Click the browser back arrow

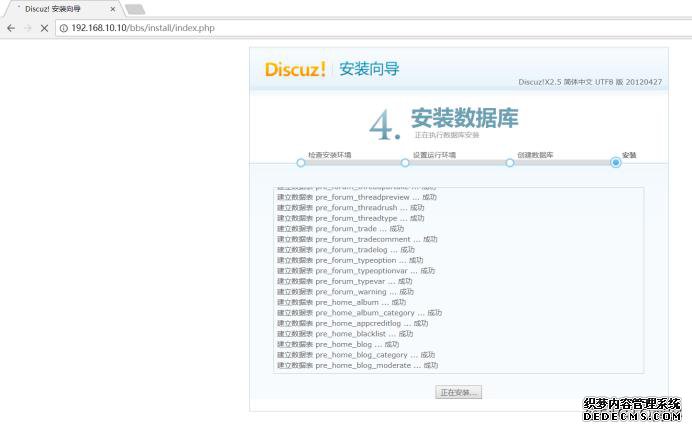tap(11, 28)
